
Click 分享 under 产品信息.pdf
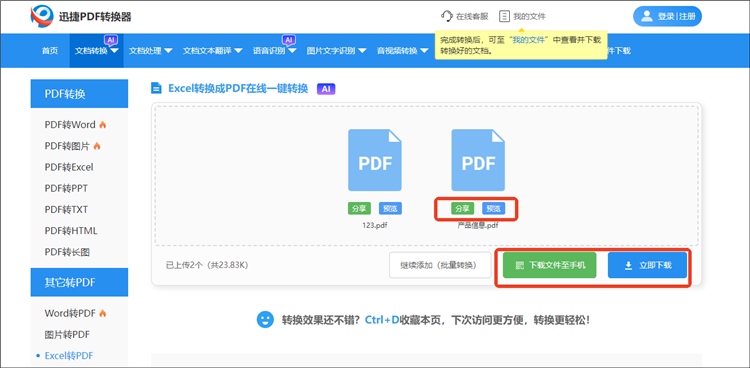pyautogui.click(x=463, y=209)
